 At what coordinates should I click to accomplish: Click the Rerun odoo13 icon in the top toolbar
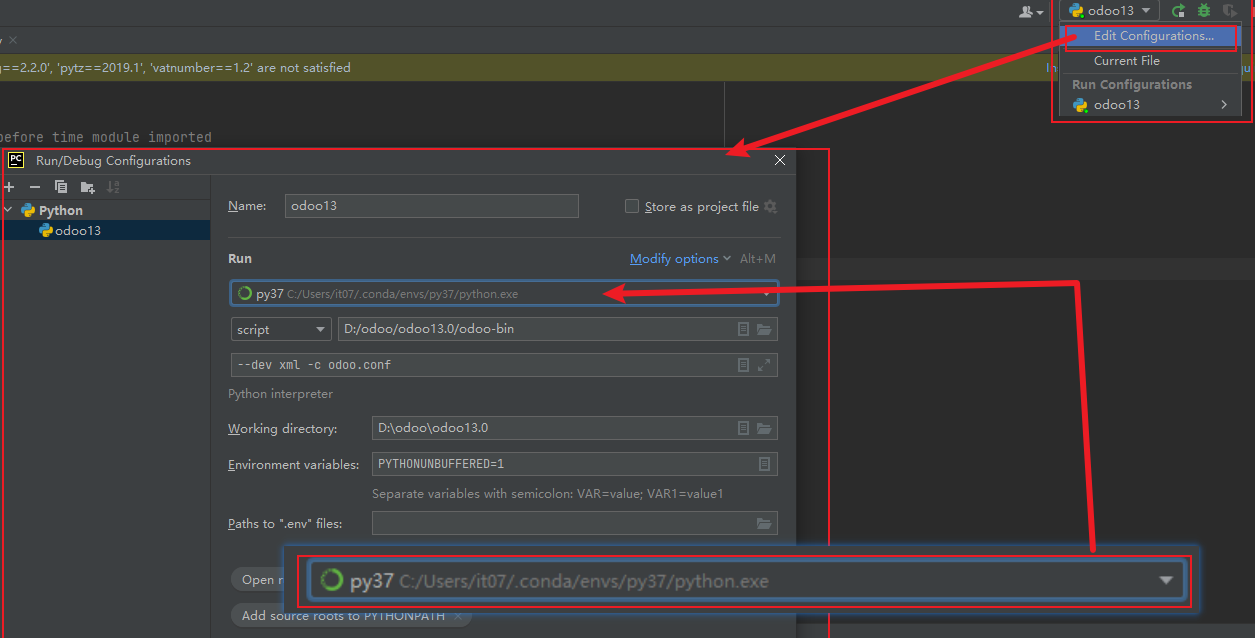pos(1179,11)
